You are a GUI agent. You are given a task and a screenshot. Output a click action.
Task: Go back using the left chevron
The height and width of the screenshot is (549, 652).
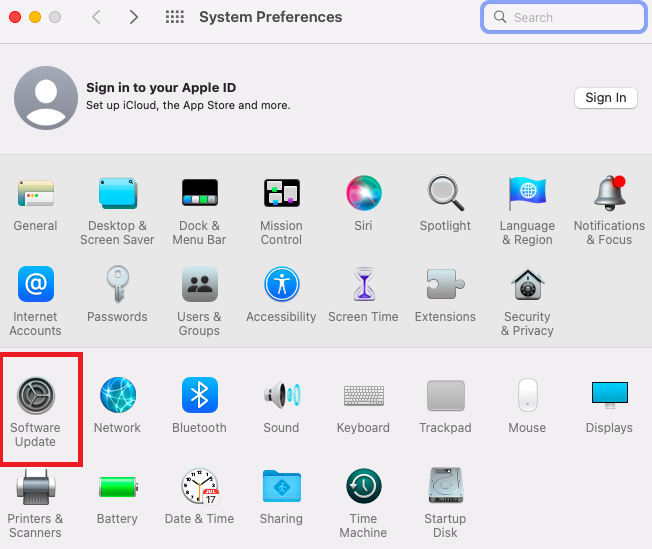(x=96, y=17)
